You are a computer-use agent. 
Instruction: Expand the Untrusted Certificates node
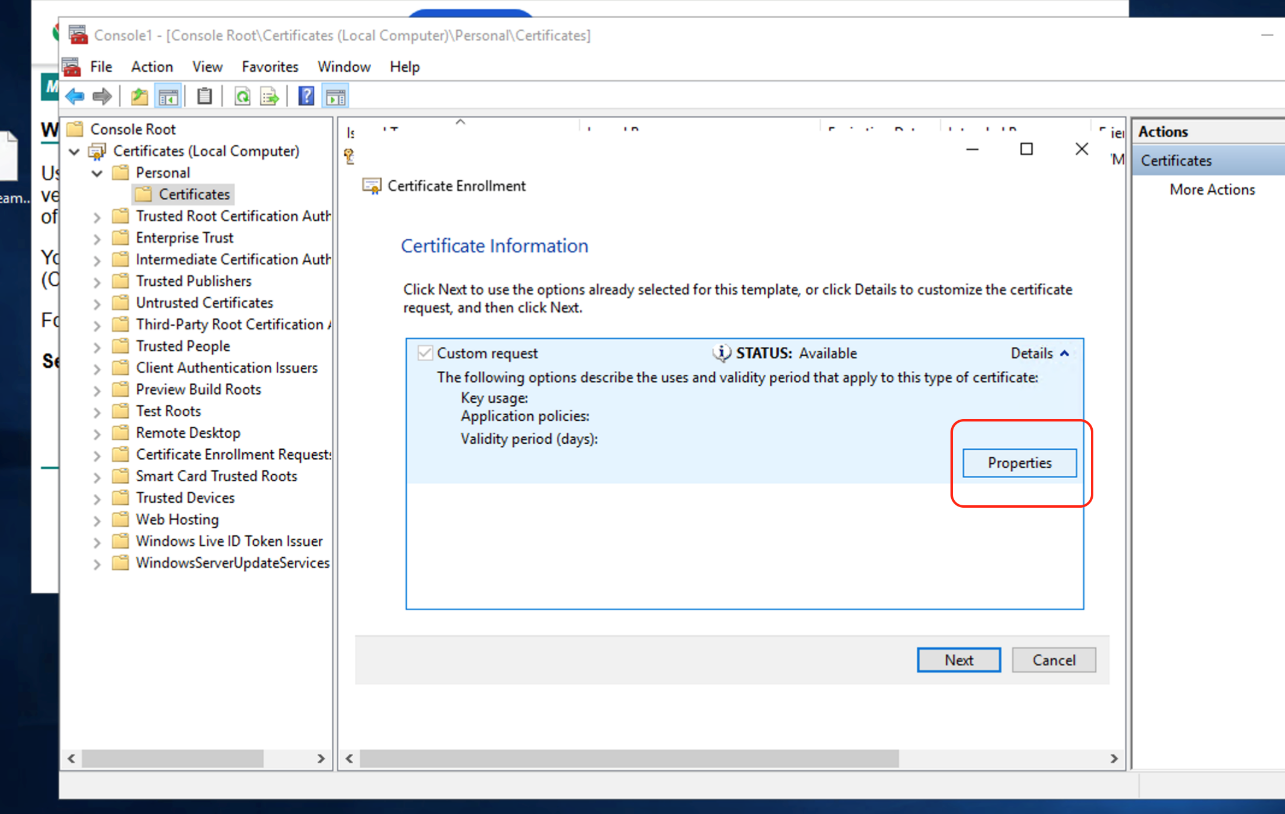tap(97, 303)
